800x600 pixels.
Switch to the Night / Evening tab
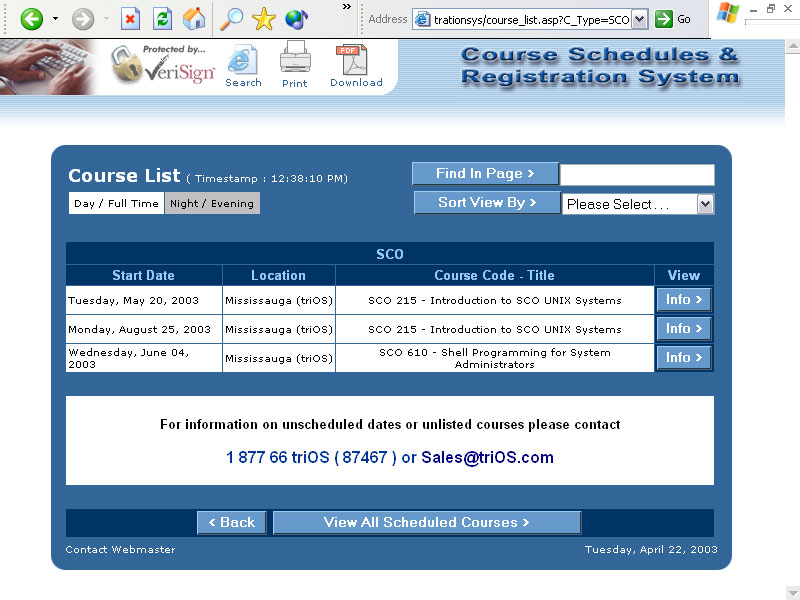click(211, 203)
